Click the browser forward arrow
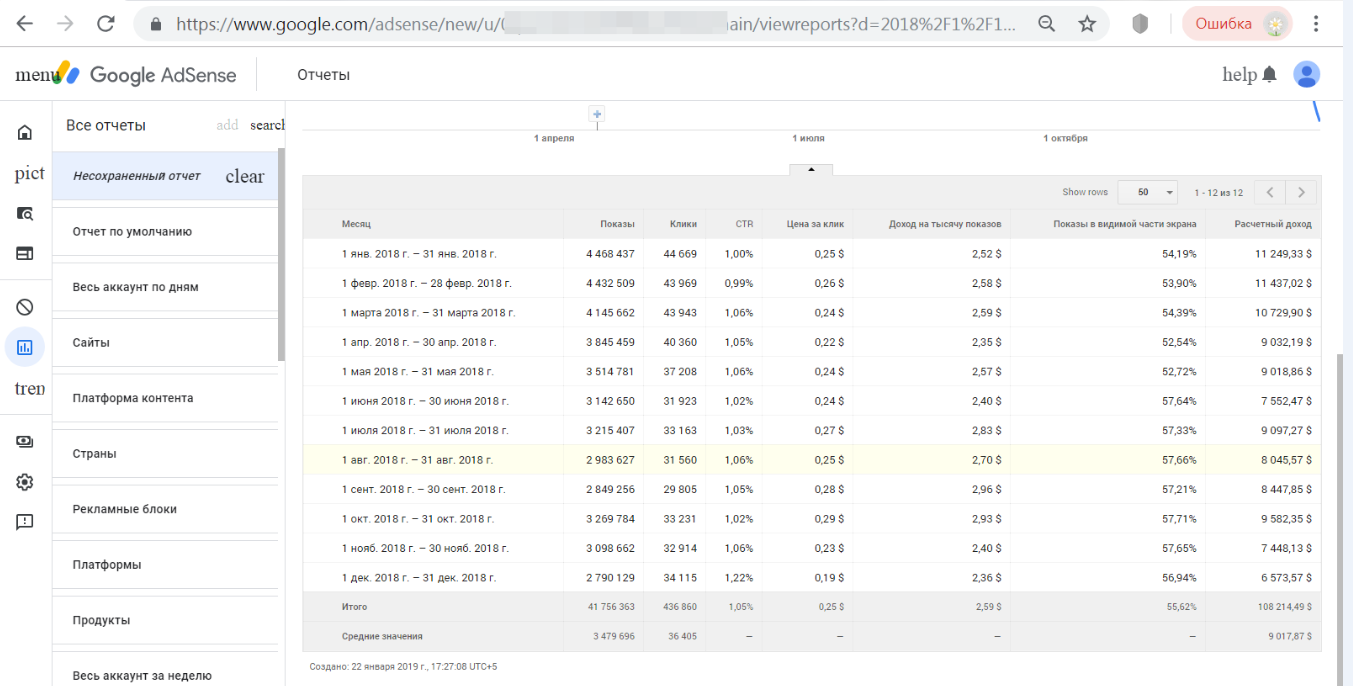The image size is (1353, 686). pos(66,24)
